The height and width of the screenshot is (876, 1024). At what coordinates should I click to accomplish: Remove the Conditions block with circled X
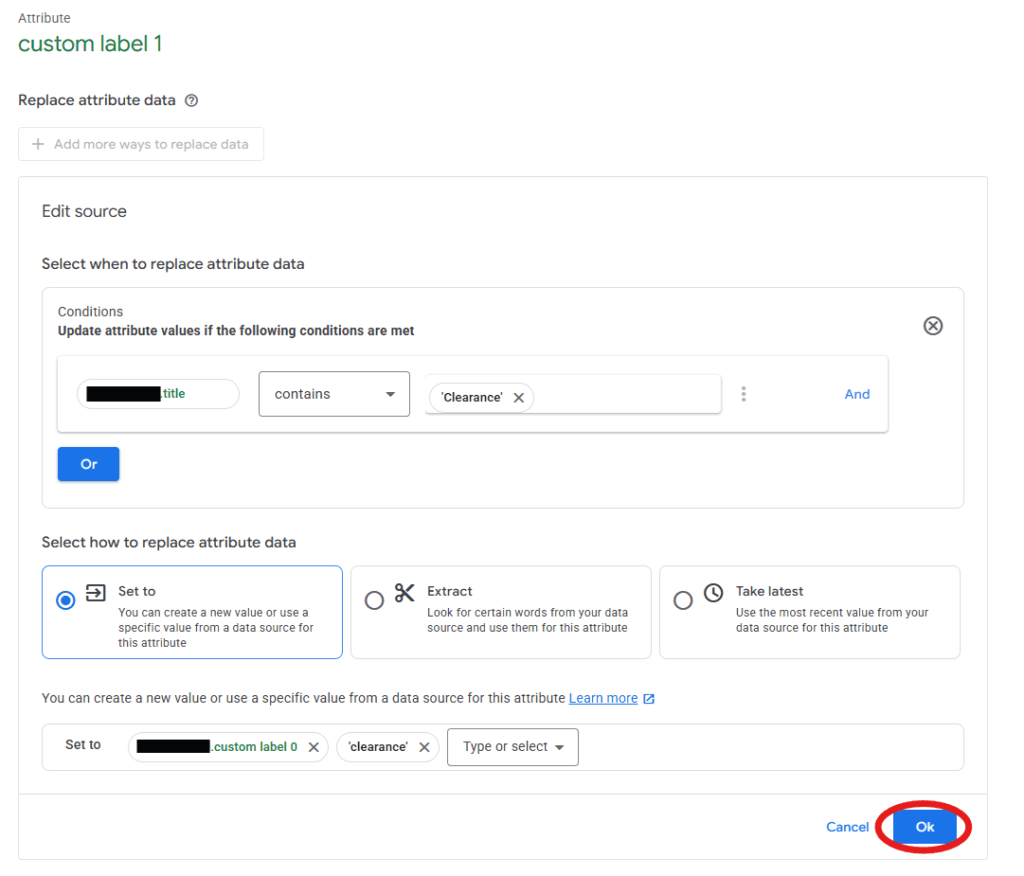click(933, 325)
